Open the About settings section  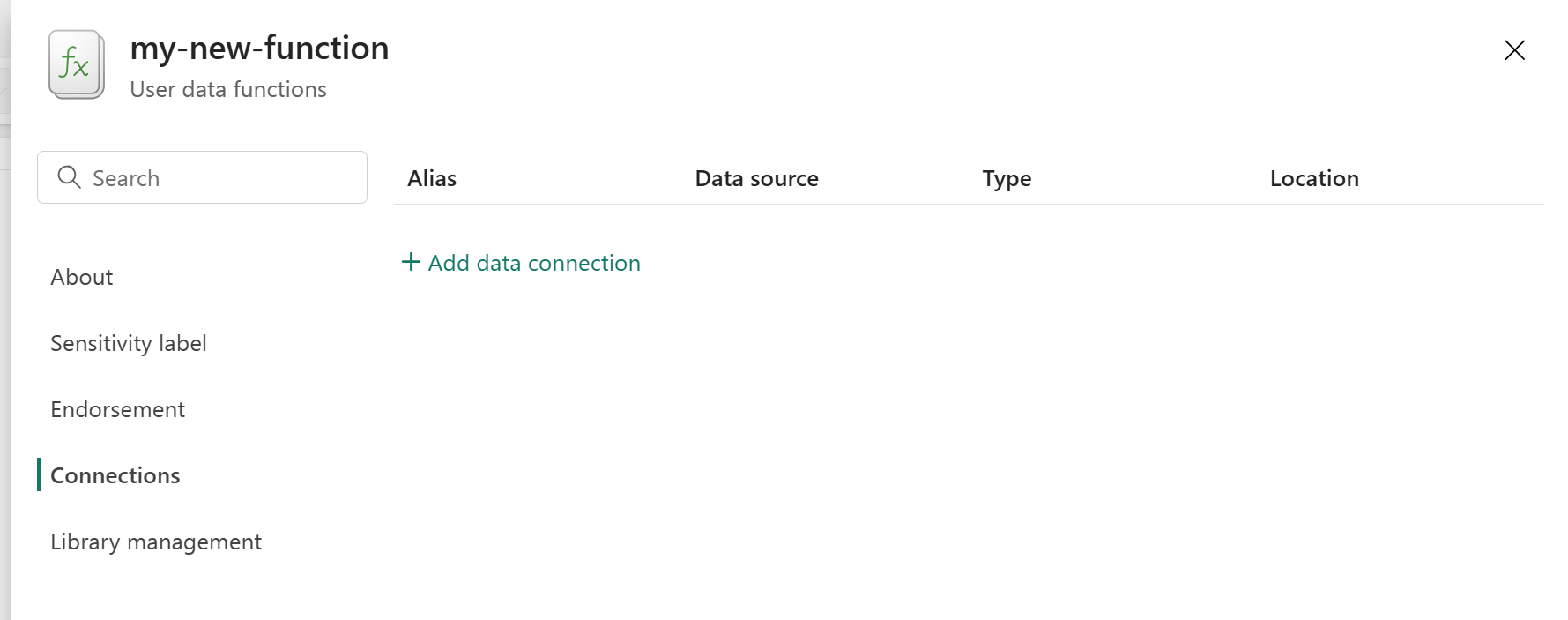pos(82,277)
